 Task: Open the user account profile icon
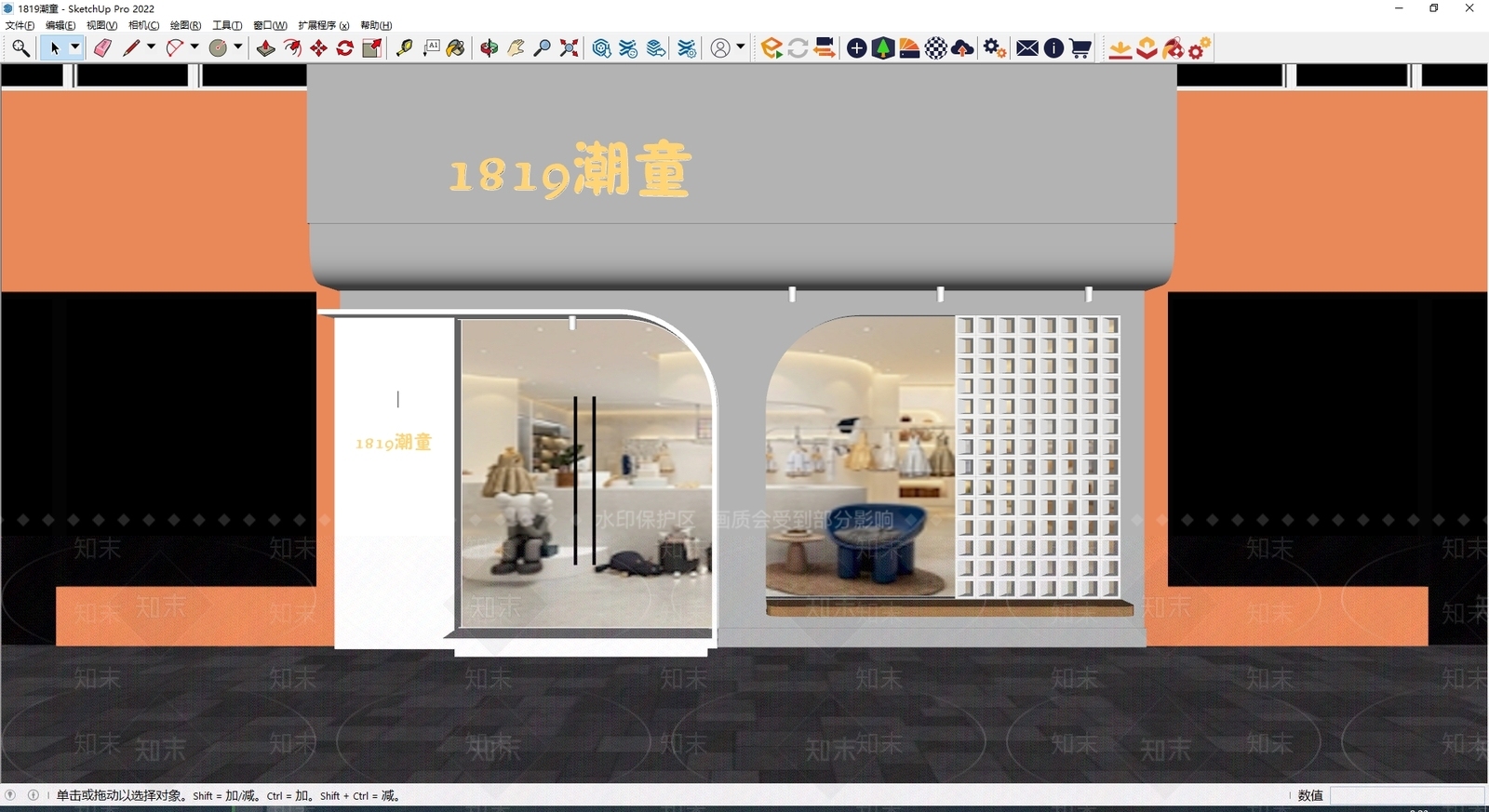720,48
